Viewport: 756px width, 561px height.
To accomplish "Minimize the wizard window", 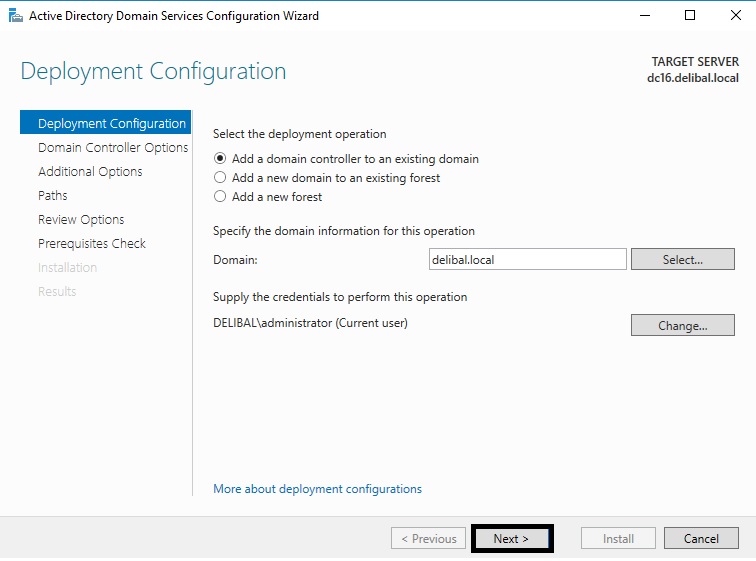I will pos(643,15).
